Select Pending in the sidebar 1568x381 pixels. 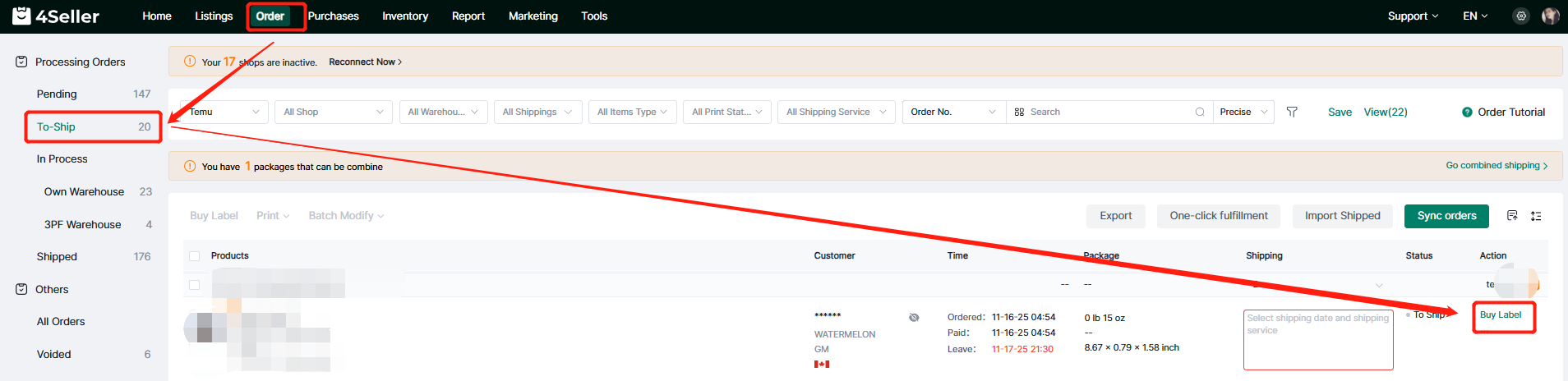click(57, 94)
